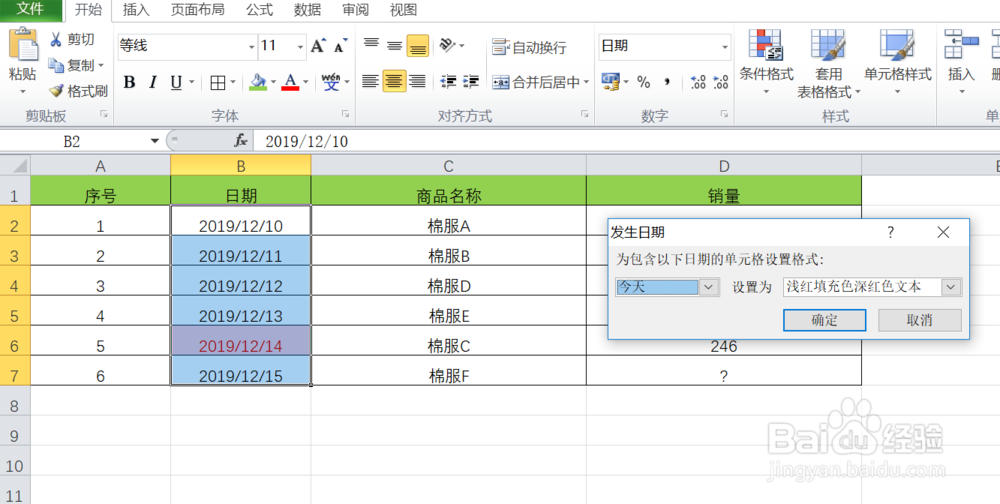
Task: Toggle center horizontal alignment
Action: (x=395, y=82)
